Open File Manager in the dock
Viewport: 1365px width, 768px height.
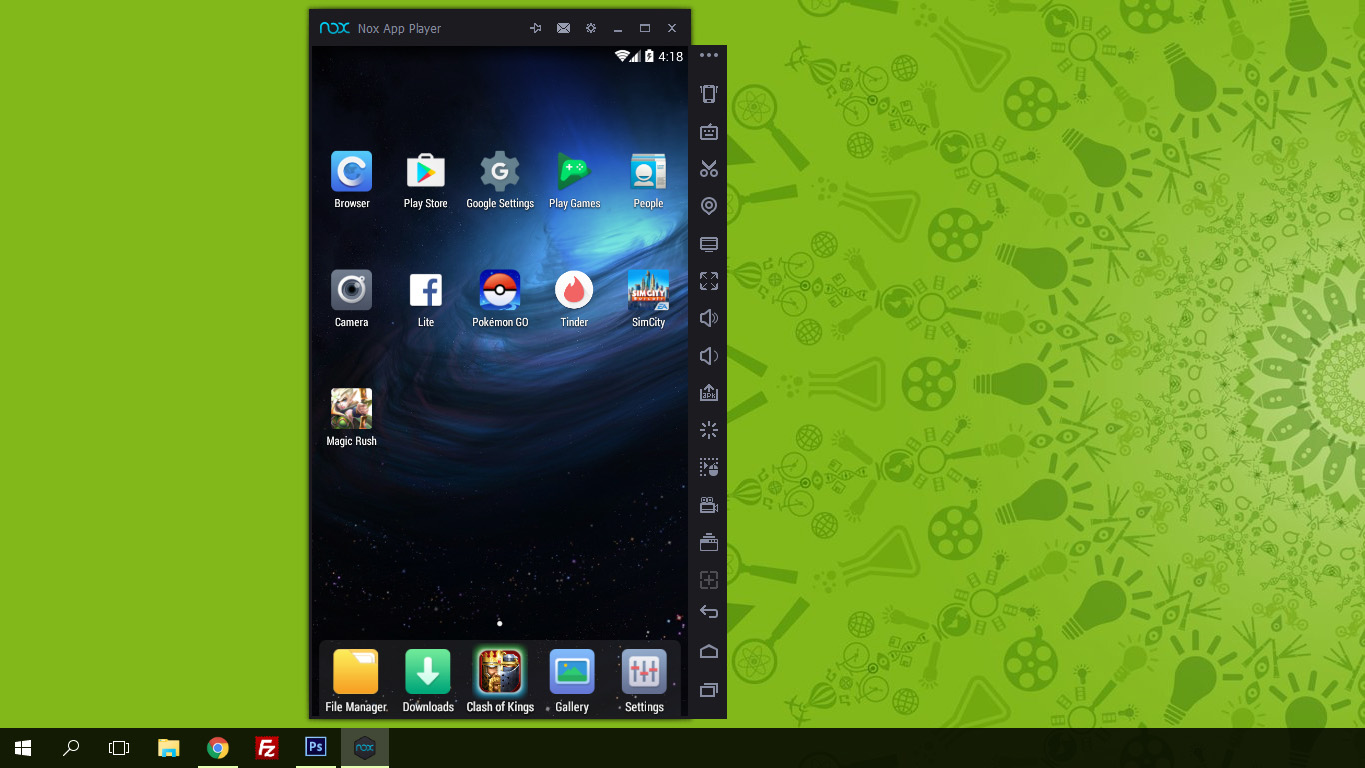coord(356,672)
